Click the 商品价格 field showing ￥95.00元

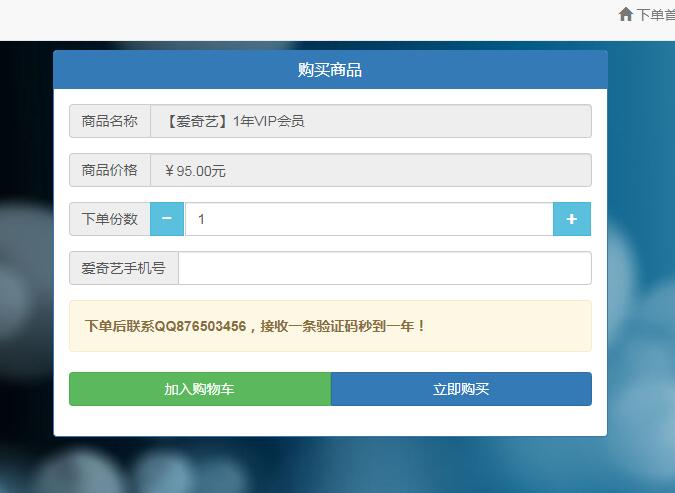pos(371,170)
